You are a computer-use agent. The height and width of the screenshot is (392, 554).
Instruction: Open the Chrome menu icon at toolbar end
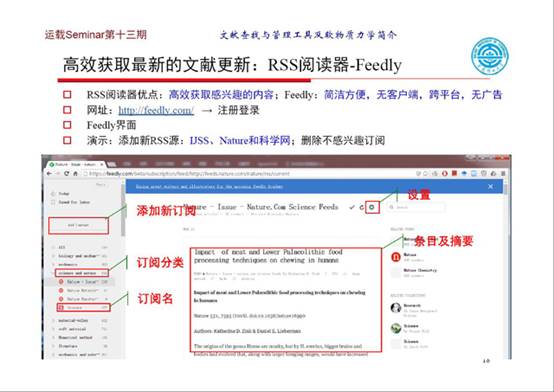tap(503, 174)
